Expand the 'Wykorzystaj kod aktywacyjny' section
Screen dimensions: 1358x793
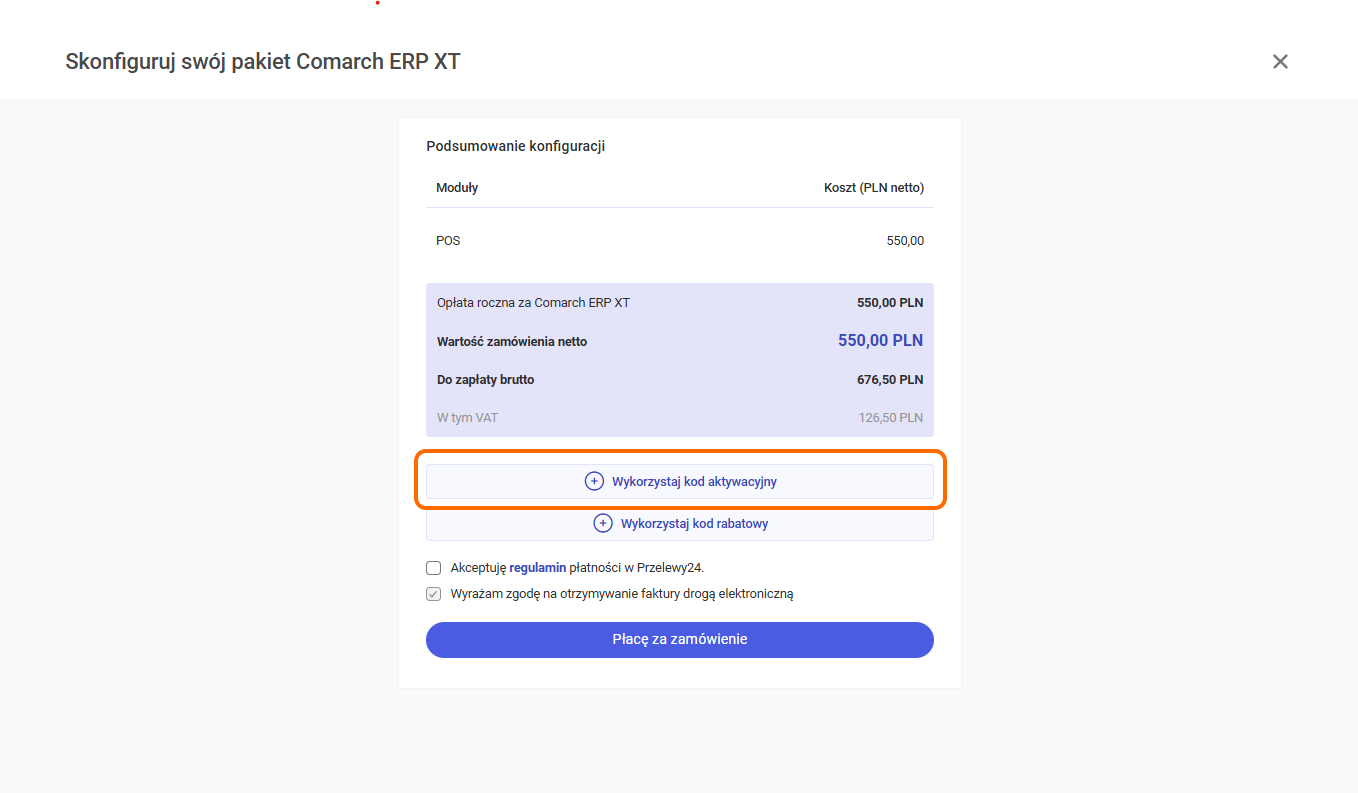tap(694, 481)
